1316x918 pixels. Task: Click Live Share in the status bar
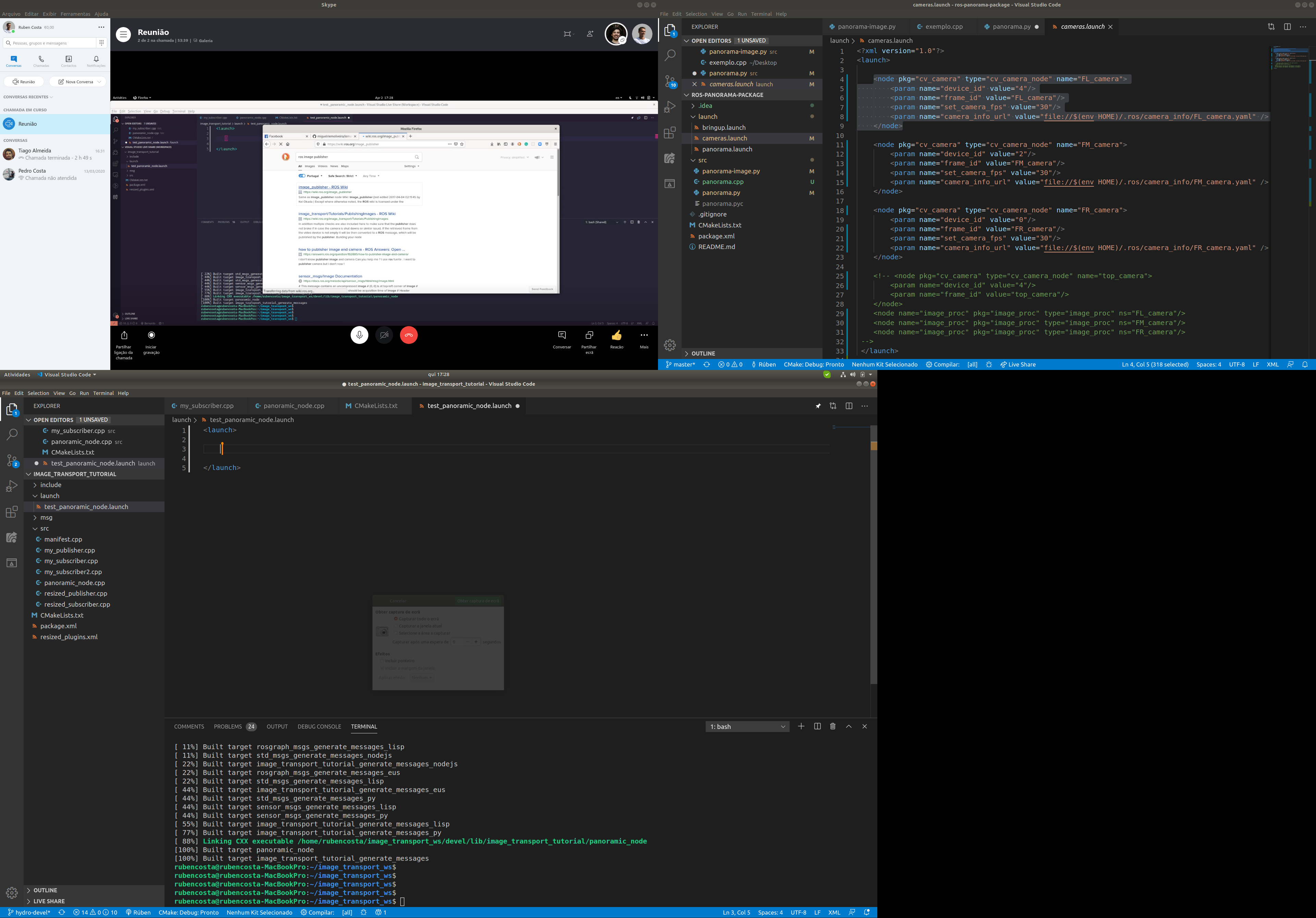pyautogui.click(x=1018, y=364)
